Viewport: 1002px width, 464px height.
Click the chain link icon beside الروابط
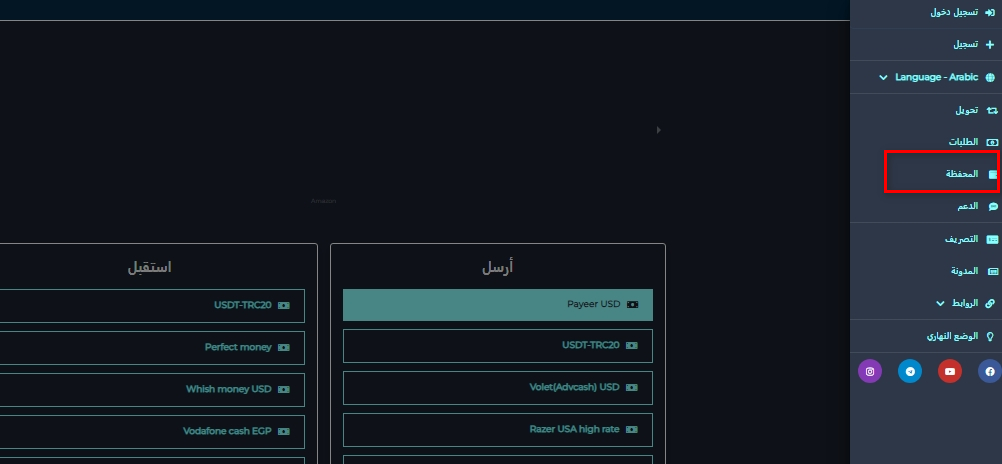(990, 304)
